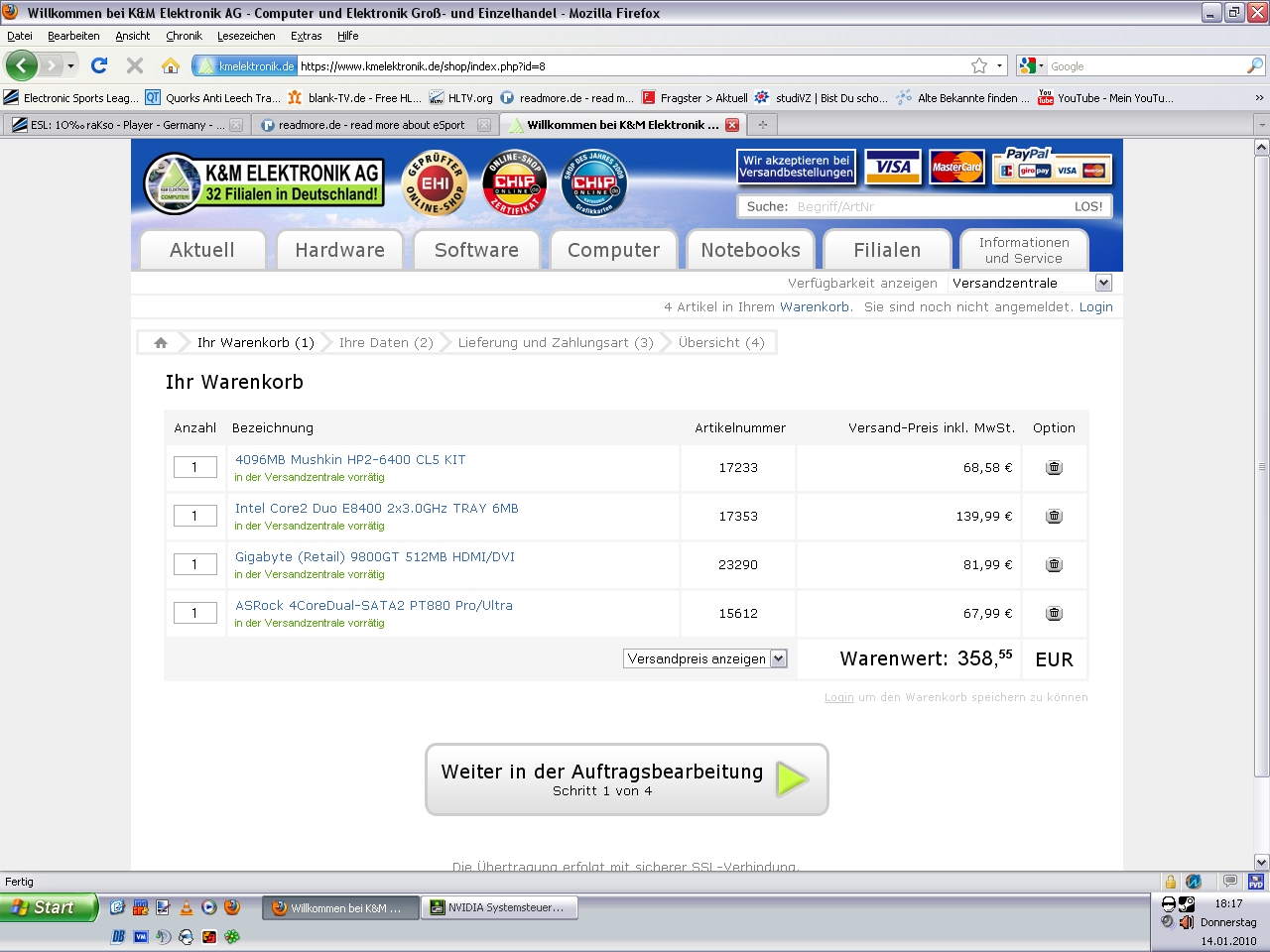Open the URL bar history dropdown arrow

point(999,65)
